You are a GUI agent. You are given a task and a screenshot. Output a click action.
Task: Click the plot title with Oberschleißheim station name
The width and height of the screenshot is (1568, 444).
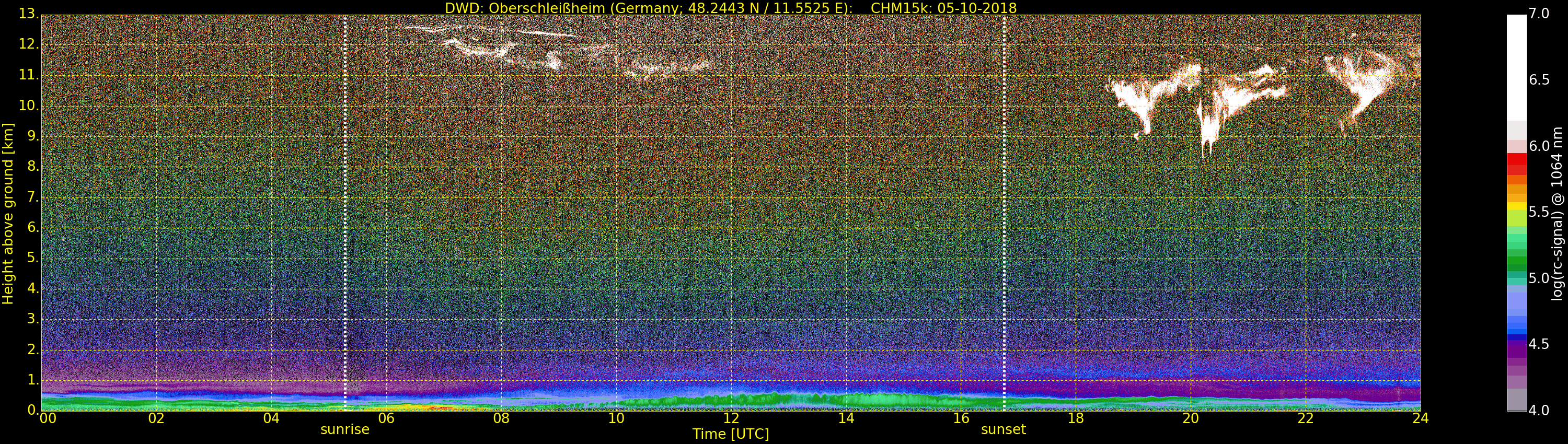point(731,8)
